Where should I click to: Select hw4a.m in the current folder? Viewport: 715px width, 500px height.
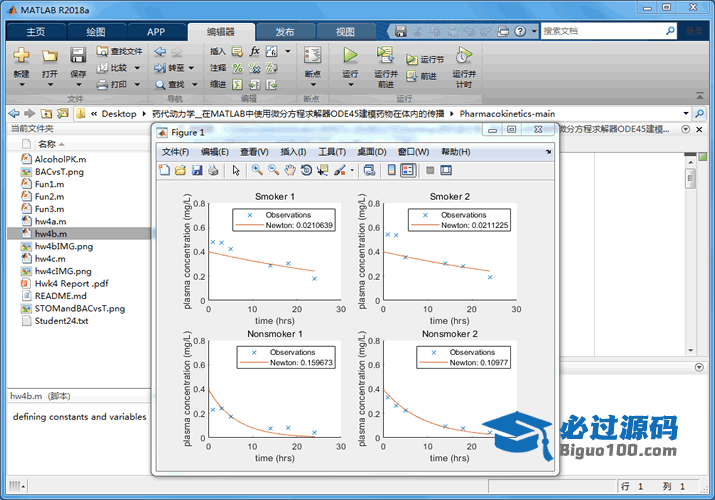pyautogui.click(x=51, y=222)
